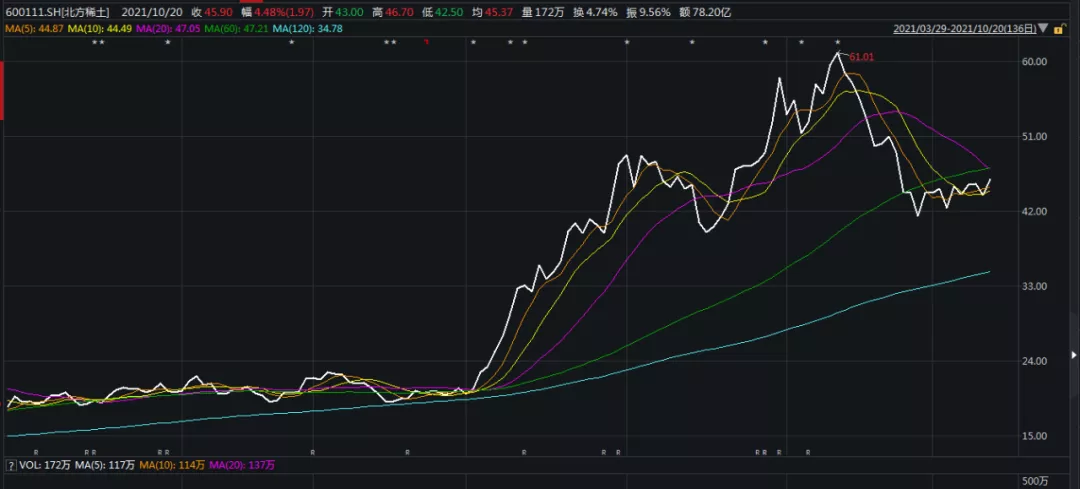Click the small red flag marker at chart top

coord(427,43)
